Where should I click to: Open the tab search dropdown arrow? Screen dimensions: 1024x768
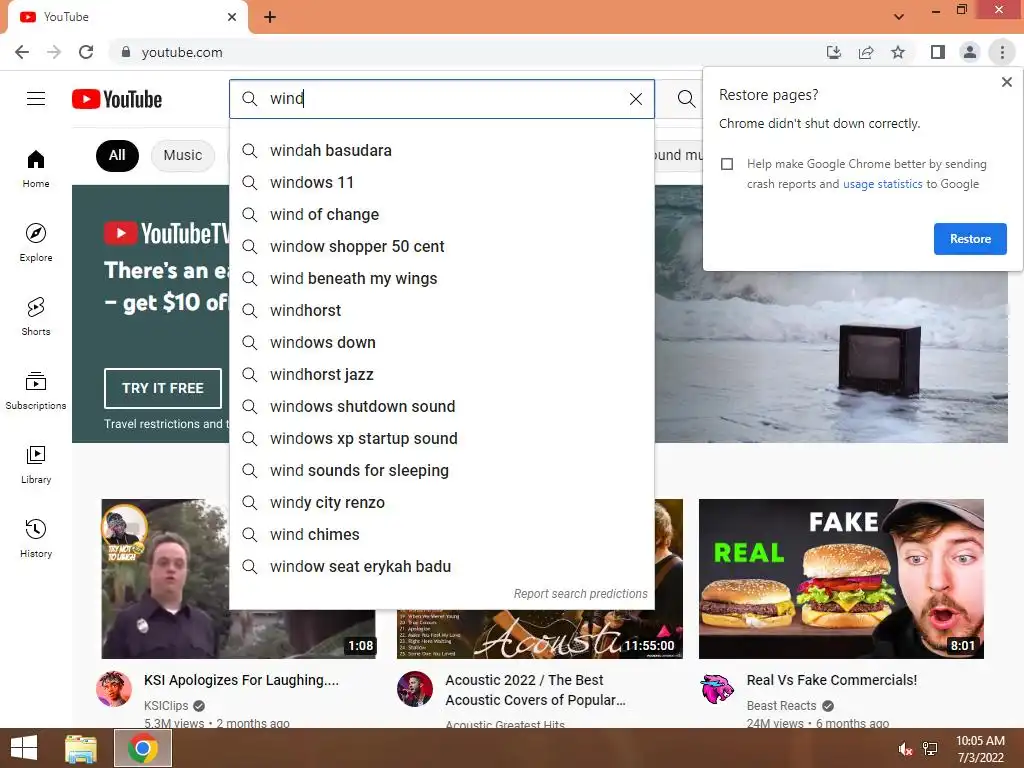(x=899, y=17)
